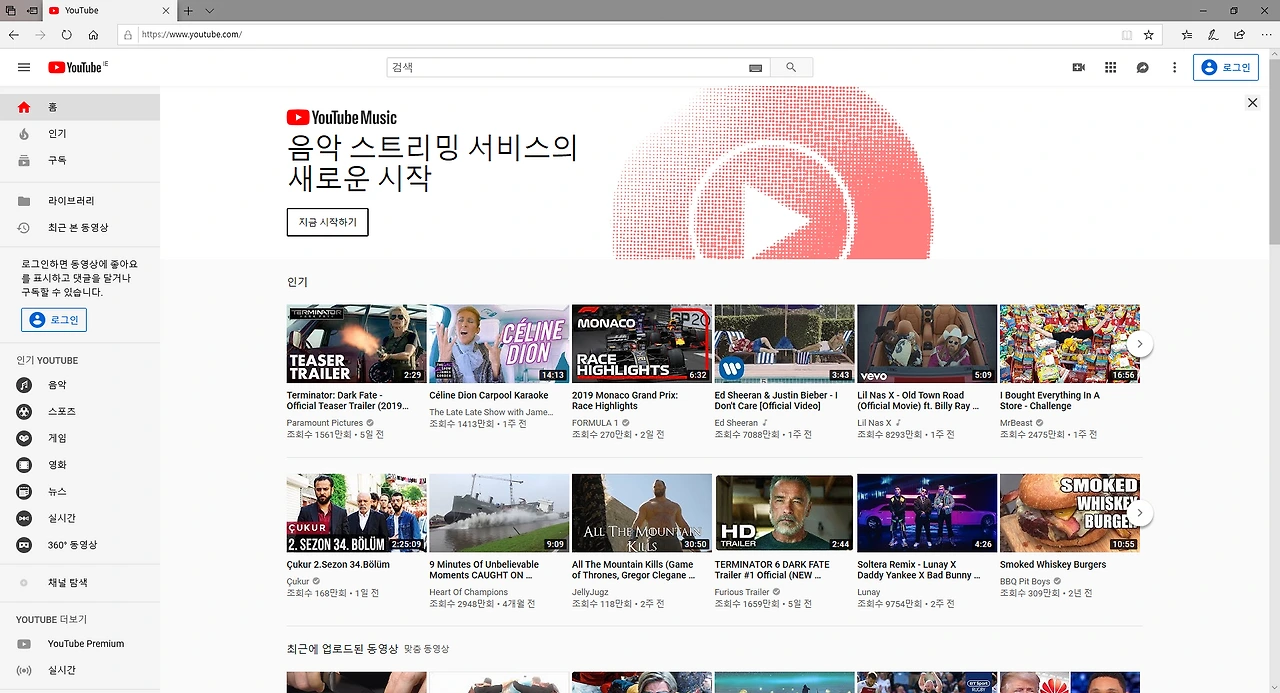Add page to favorites star icon
Screen dimensions: 1280x693
pyautogui.click(x=1149, y=34)
